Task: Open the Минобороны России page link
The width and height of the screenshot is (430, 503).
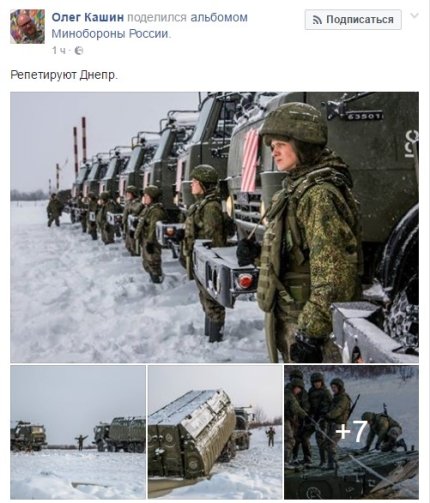Action: pyautogui.click(x=110, y=34)
